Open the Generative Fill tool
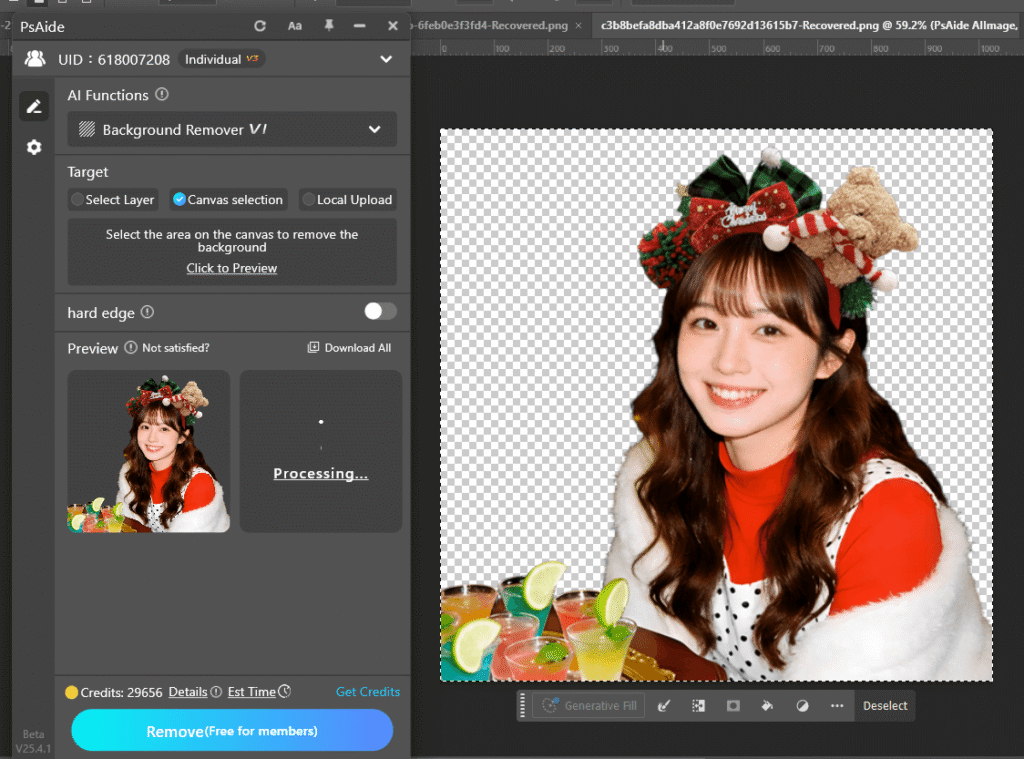The image size is (1024, 759). 588,705
